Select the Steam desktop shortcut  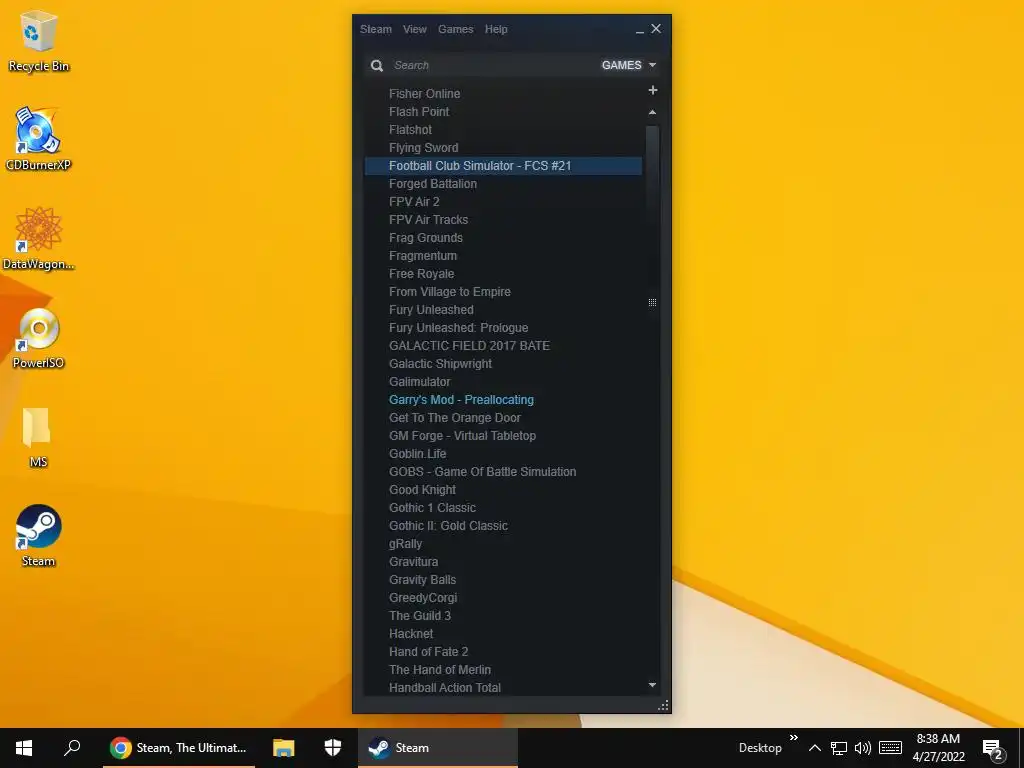pos(39,536)
